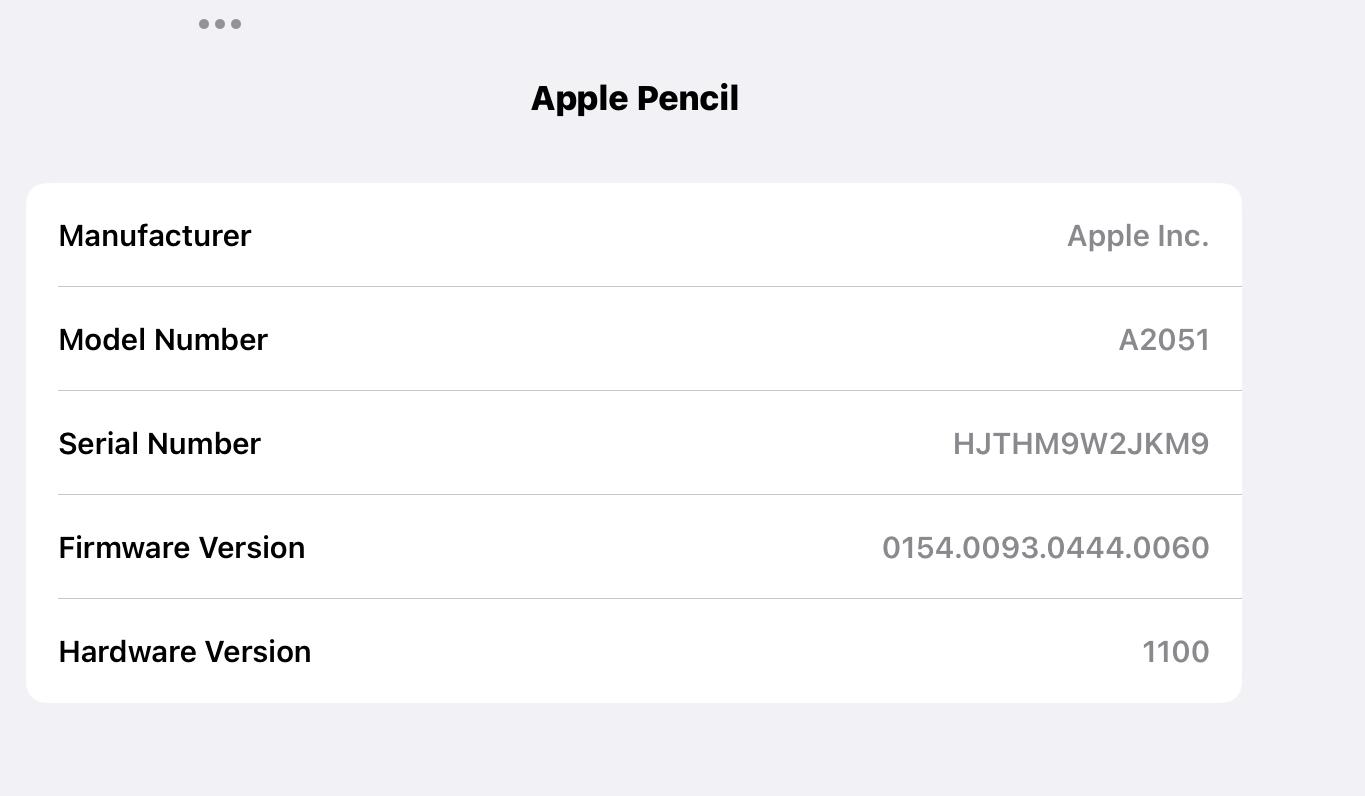Select the Manufacturer label
The image size is (1365, 796).
[155, 236]
